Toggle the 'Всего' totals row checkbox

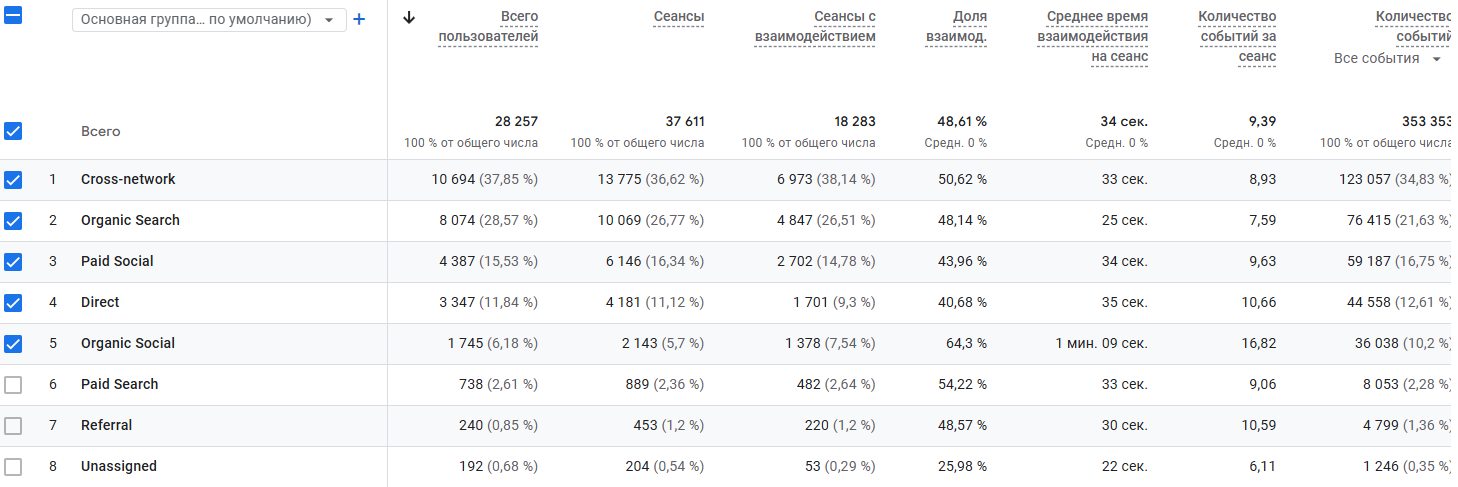13,131
